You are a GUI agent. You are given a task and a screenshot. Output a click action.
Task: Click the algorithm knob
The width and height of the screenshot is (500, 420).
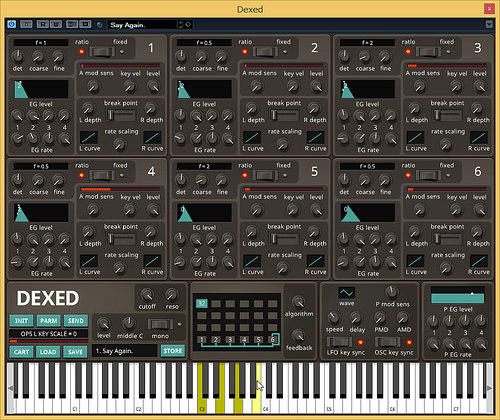tap(298, 302)
